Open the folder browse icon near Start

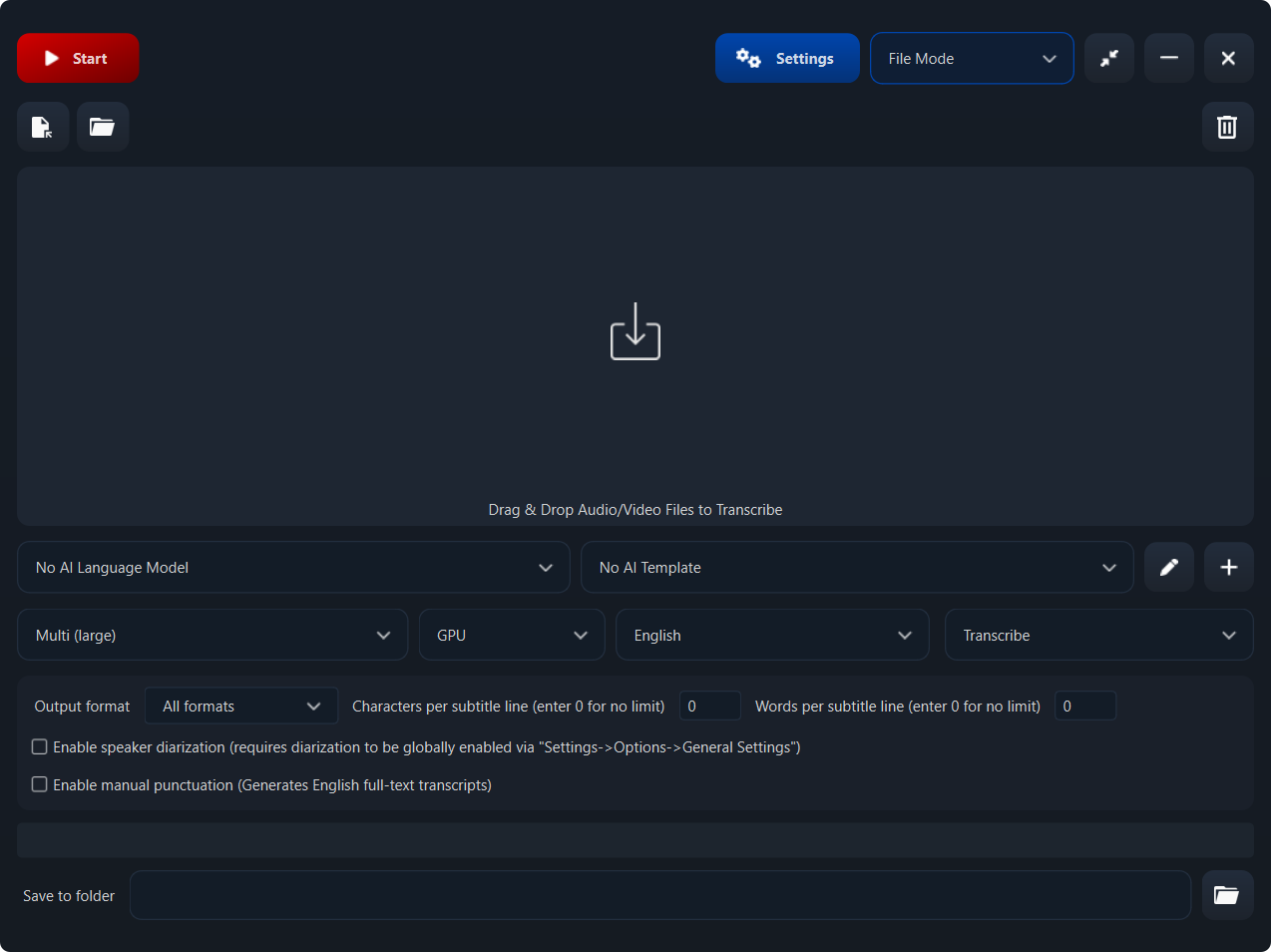[103, 127]
